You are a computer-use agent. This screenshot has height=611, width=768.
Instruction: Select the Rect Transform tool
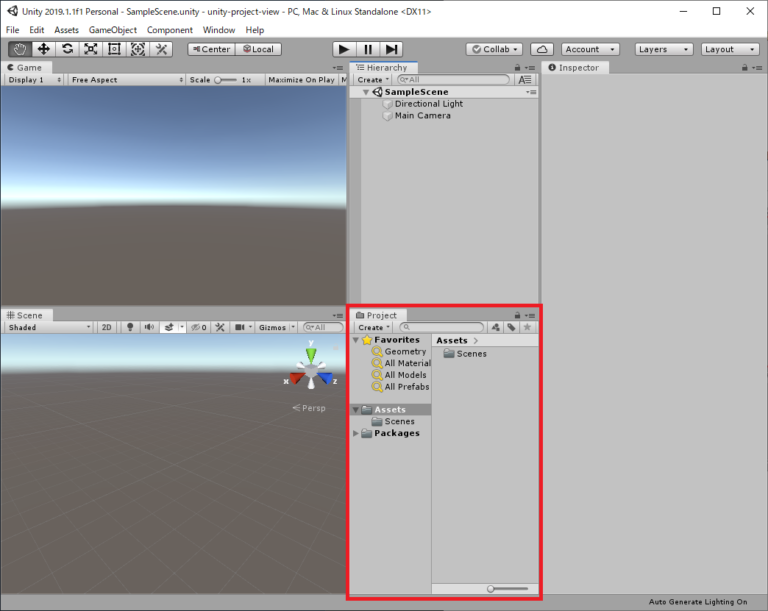click(x=114, y=49)
